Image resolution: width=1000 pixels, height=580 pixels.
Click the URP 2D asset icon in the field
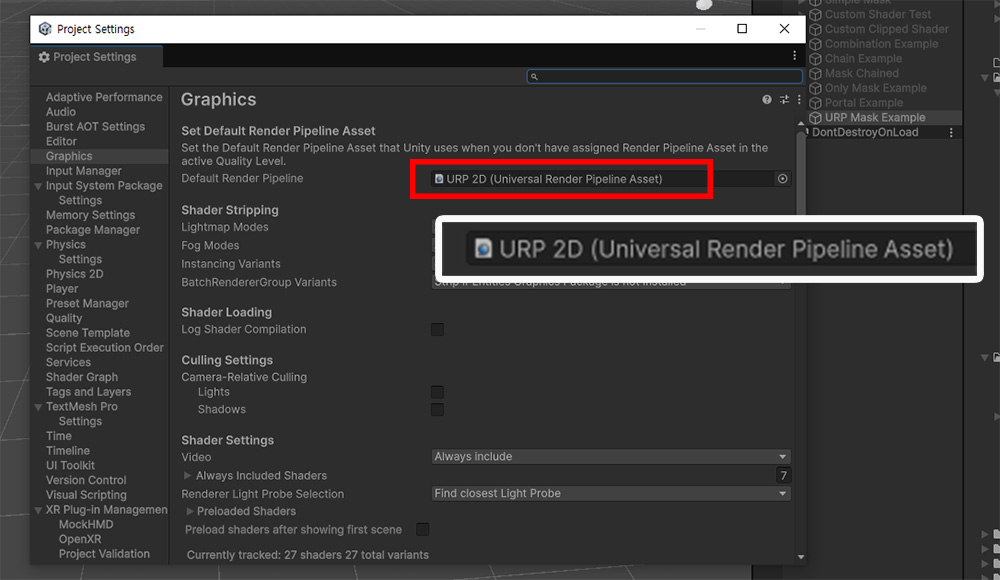click(439, 179)
